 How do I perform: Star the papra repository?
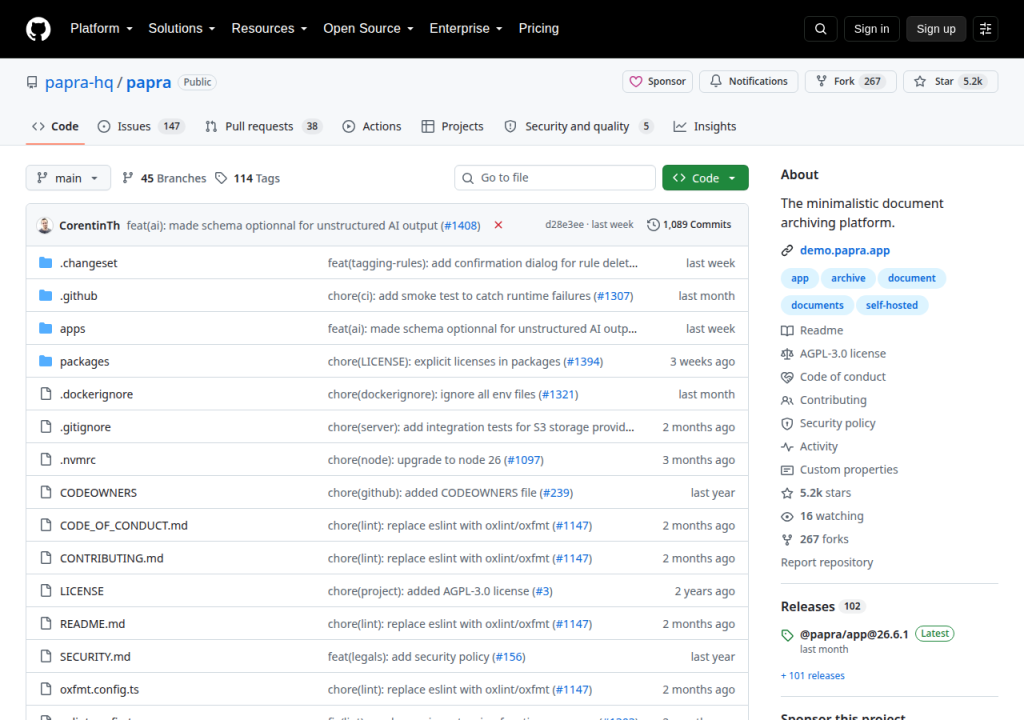coord(950,82)
